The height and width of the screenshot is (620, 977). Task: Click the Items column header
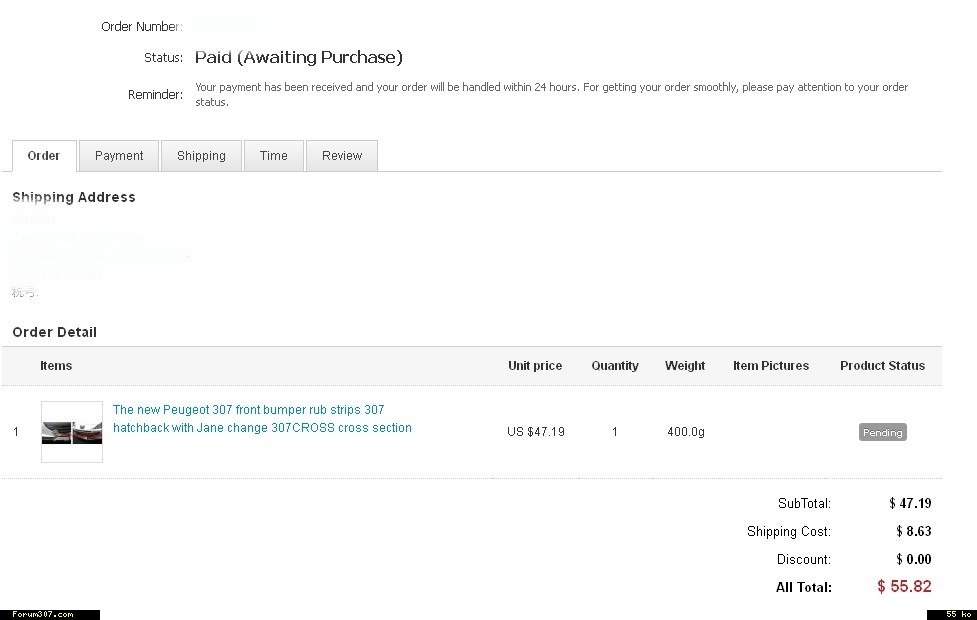(56, 366)
